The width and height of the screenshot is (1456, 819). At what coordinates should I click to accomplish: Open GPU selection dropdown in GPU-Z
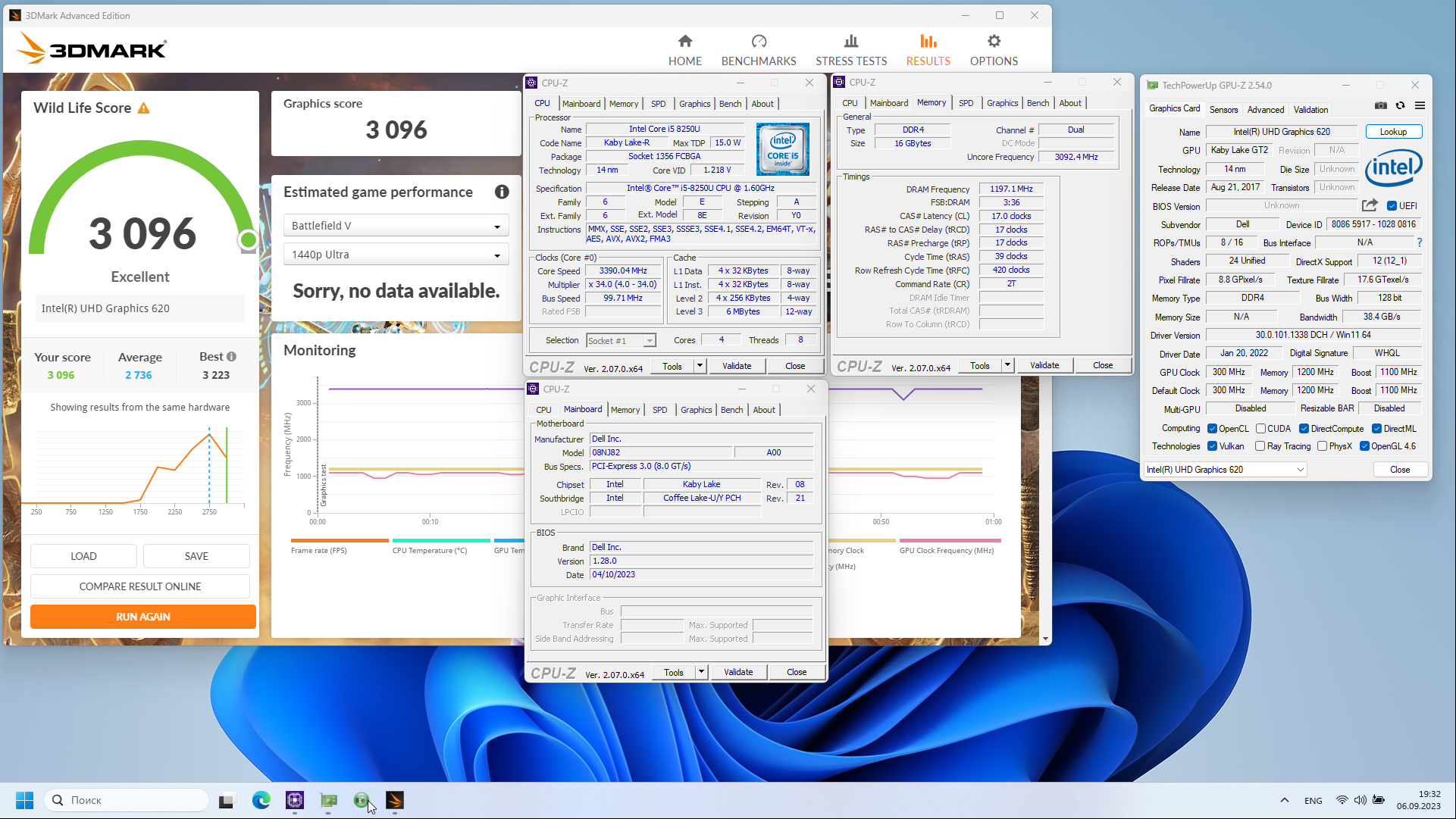[1225, 470]
